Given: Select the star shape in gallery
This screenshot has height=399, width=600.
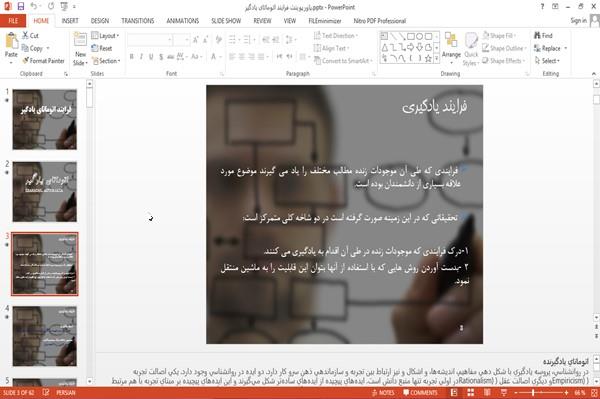Looking at the screenshot, I should pyautogui.click(x=428, y=59).
